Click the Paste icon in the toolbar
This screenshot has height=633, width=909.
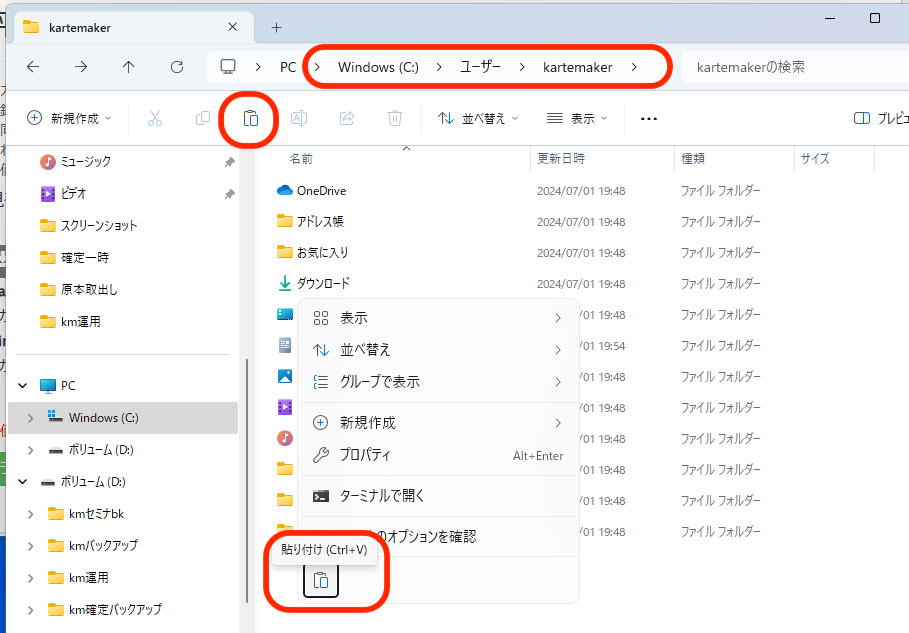click(251, 118)
